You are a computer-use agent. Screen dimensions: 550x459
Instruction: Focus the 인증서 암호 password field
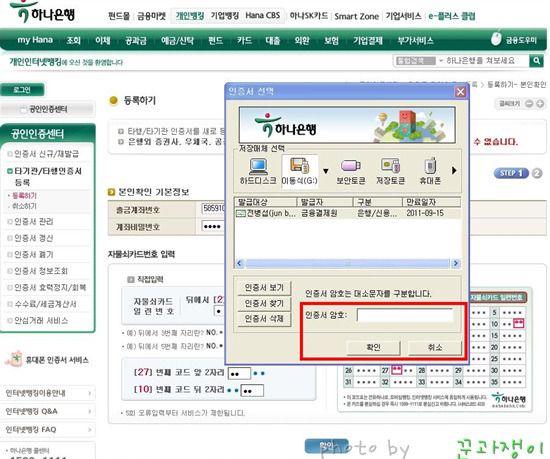pyautogui.click(x=405, y=315)
